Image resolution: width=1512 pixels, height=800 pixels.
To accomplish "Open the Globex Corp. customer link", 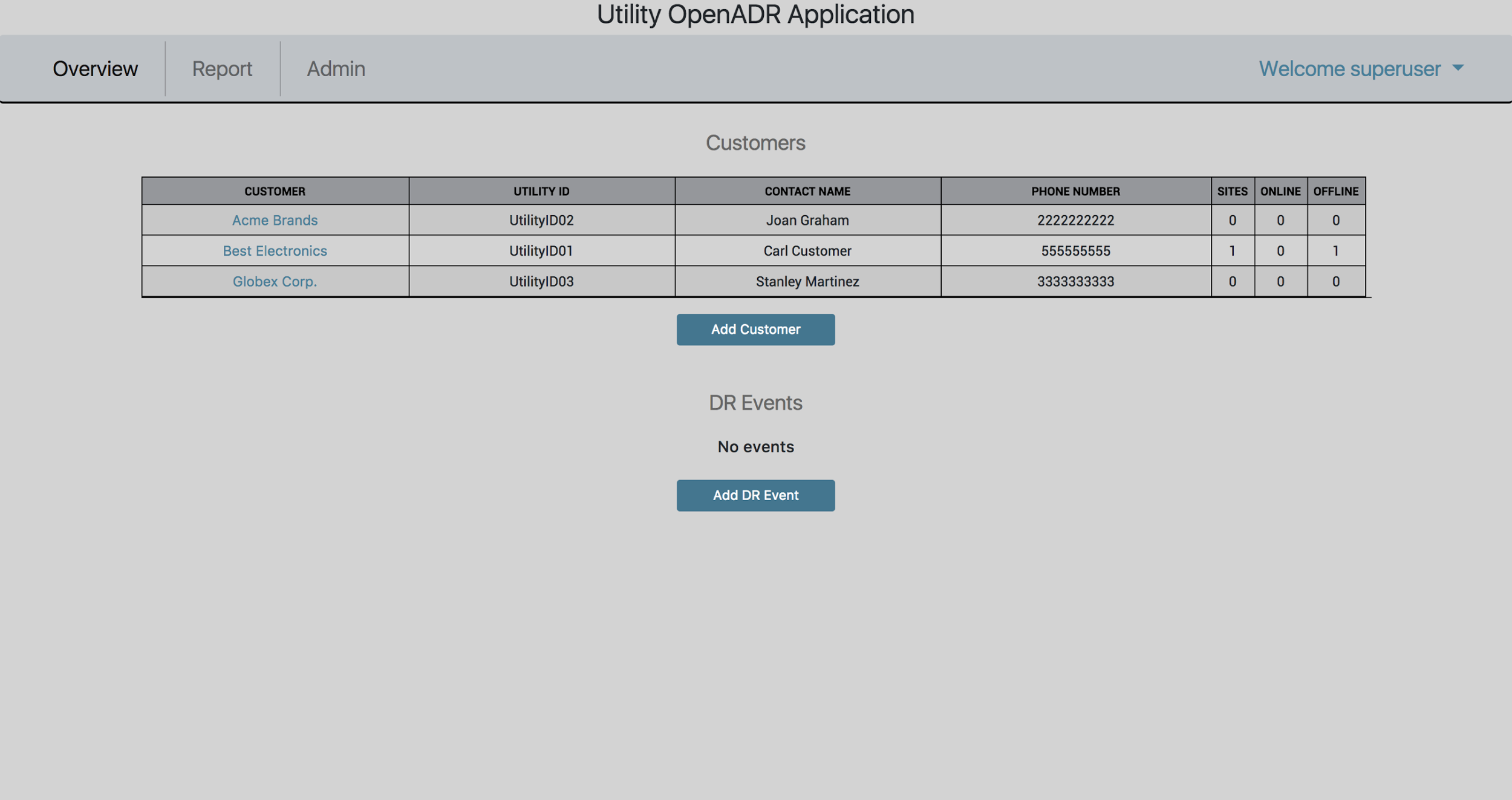I will click(275, 282).
